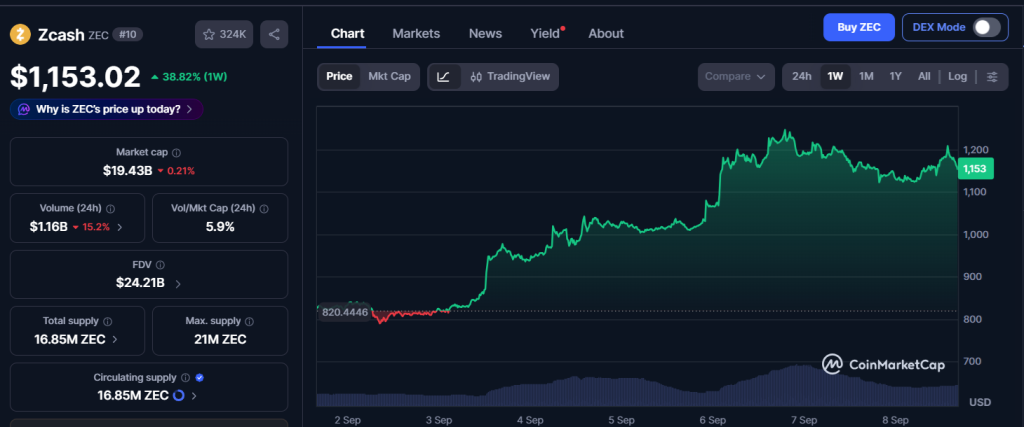
Task: Open 'Why is ZEC's price up today?' link
Action: (x=108, y=109)
